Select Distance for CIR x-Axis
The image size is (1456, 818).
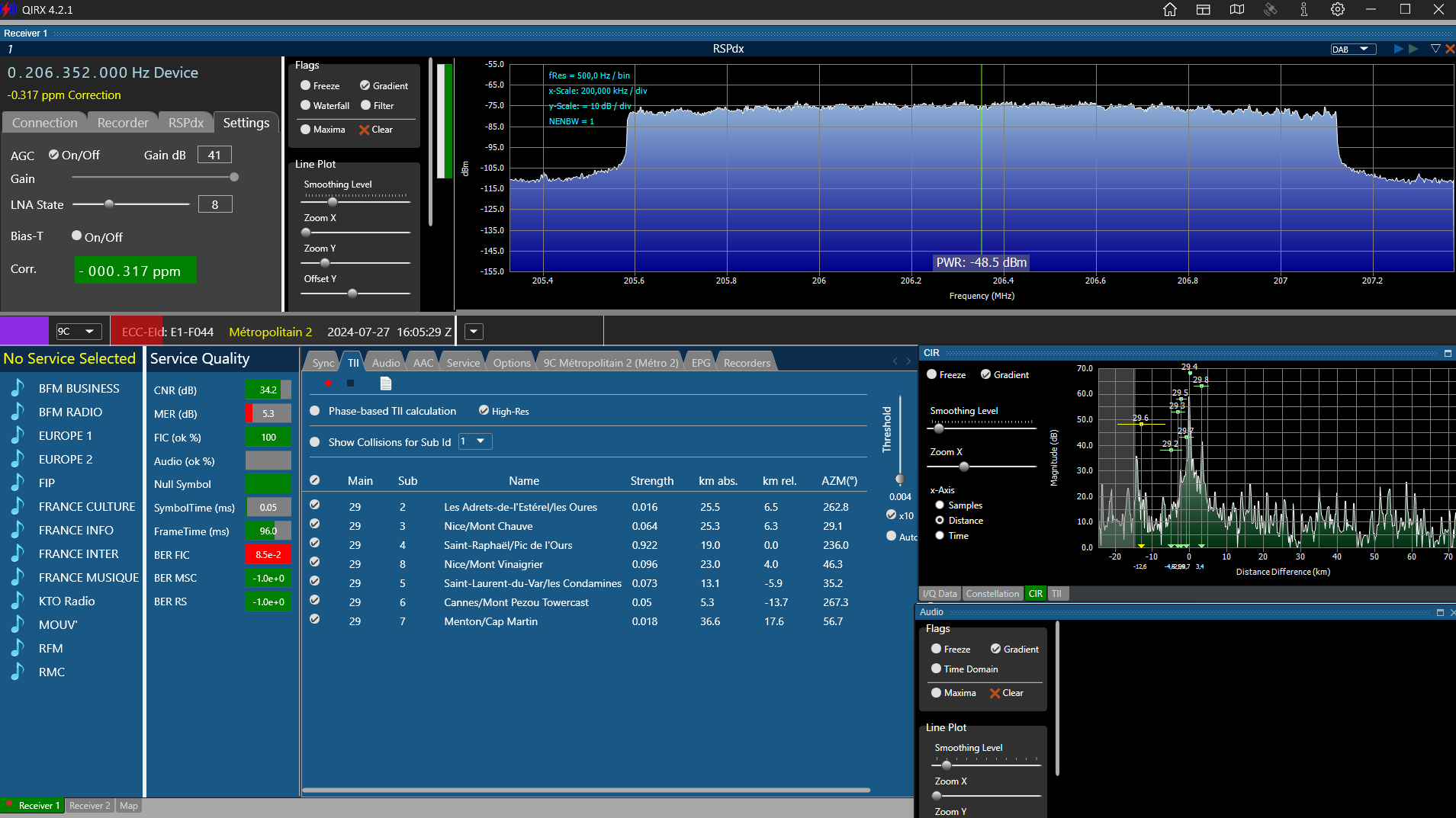tap(940, 521)
